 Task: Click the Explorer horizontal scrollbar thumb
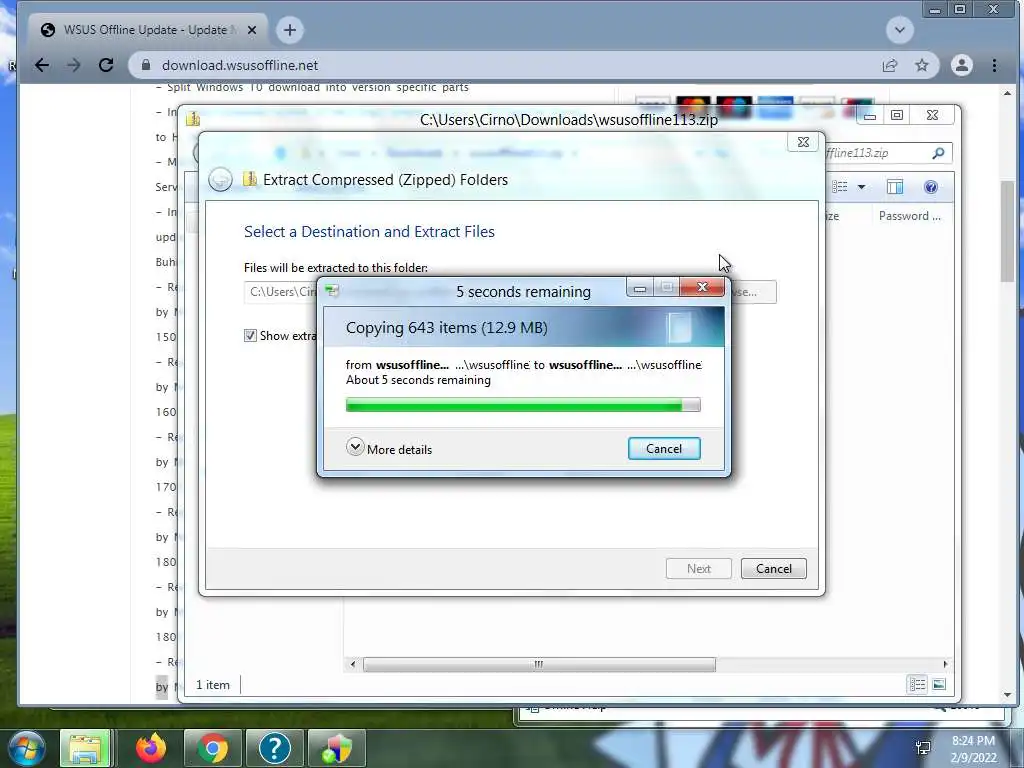tap(539, 664)
